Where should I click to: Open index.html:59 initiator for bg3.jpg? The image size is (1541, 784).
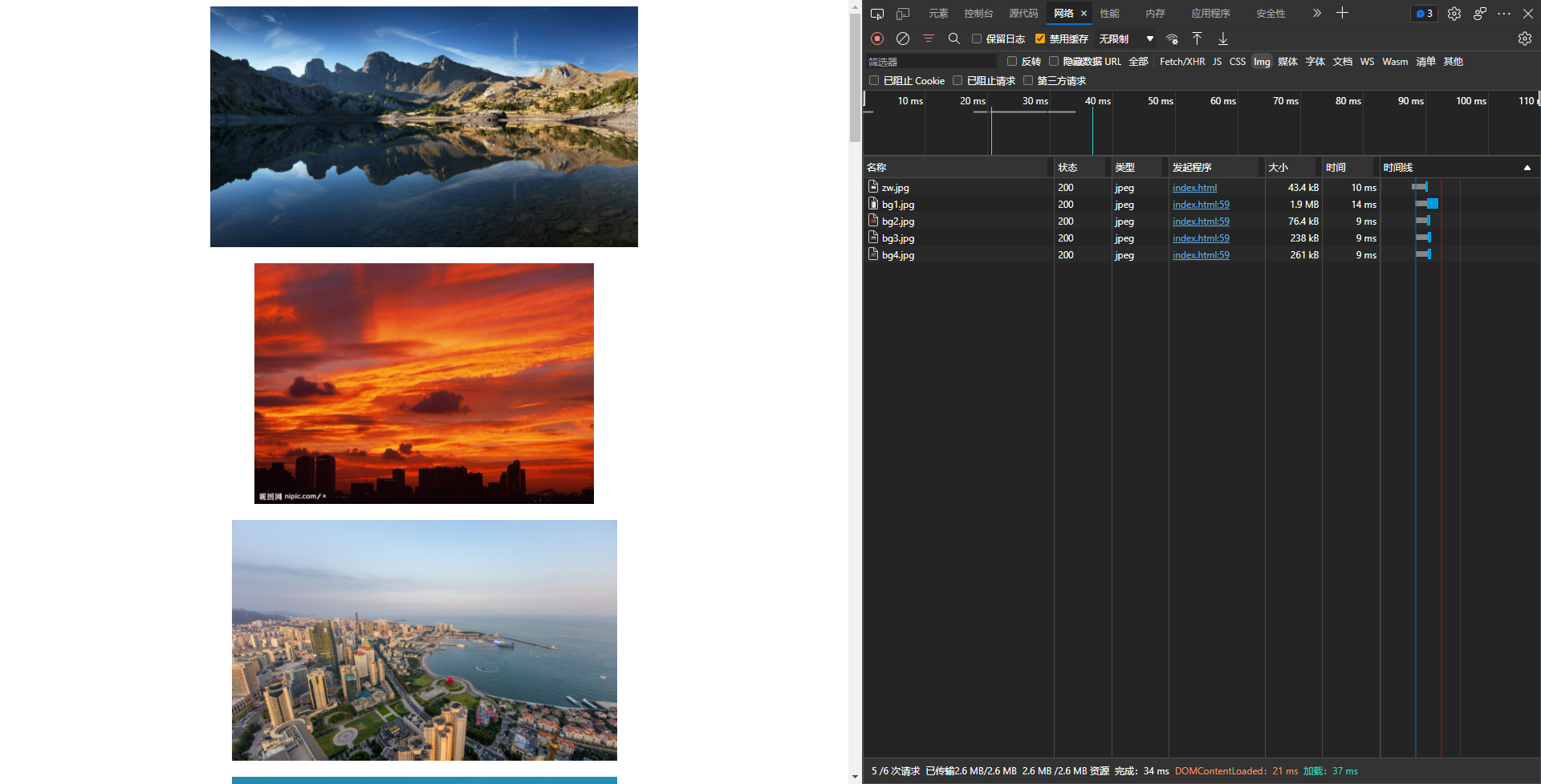click(x=1201, y=238)
